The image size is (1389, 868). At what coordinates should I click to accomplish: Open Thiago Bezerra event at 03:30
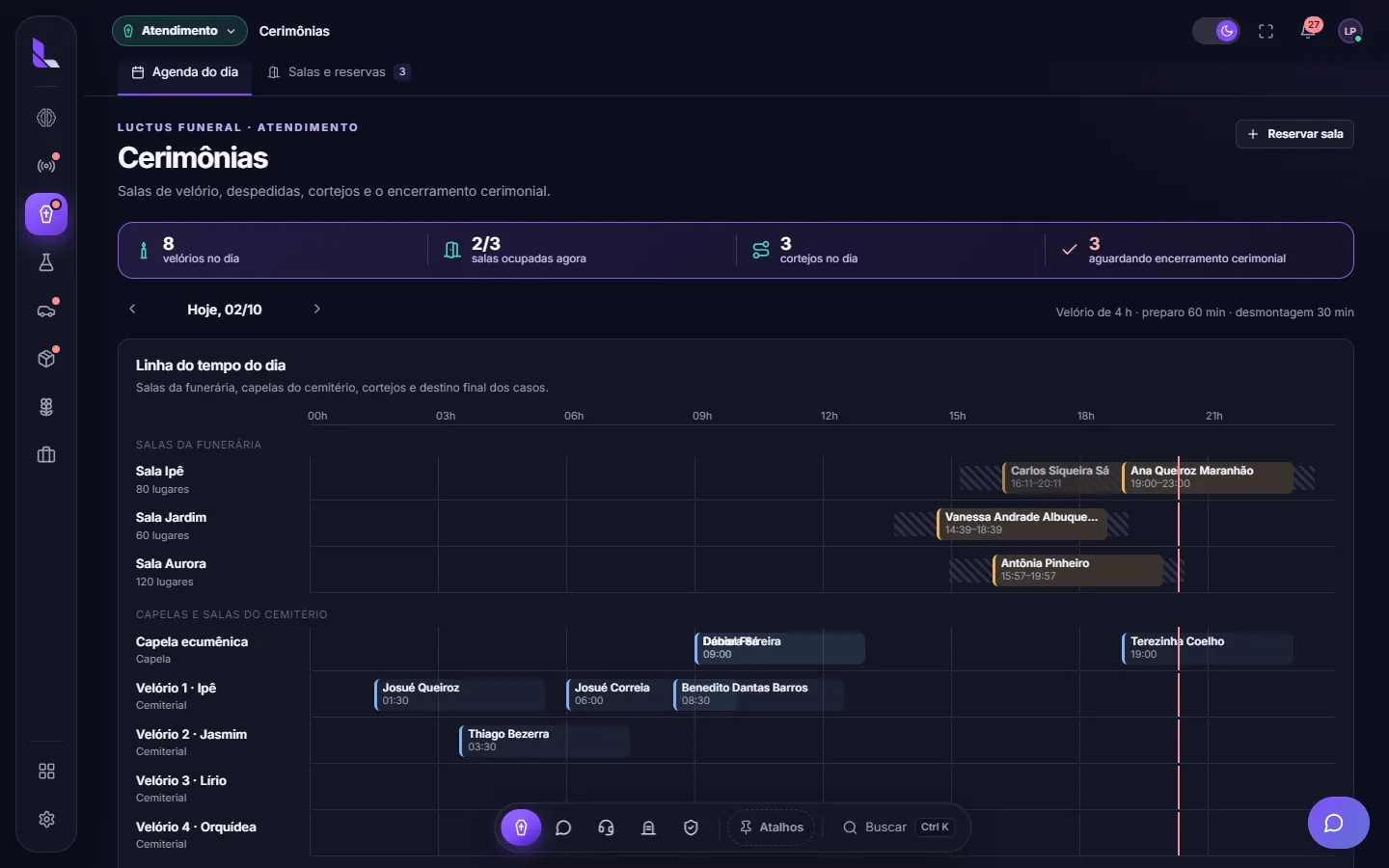pyautogui.click(x=545, y=741)
